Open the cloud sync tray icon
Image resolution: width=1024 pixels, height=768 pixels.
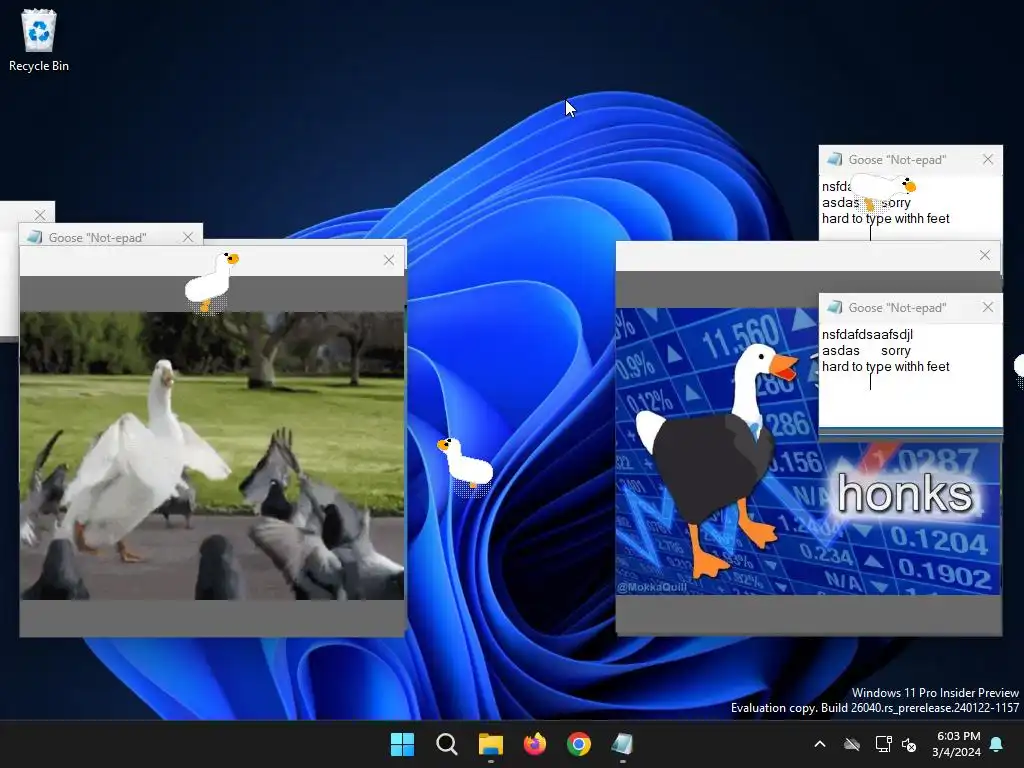point(852,744)
